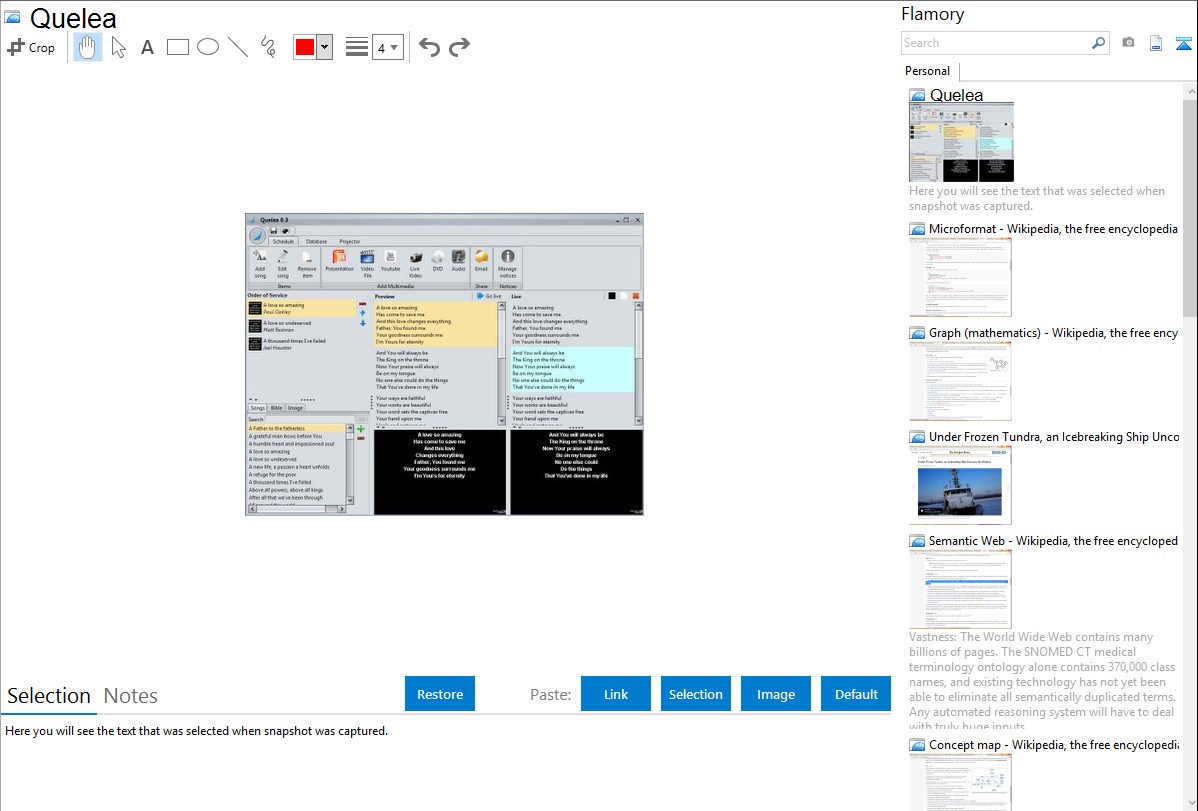1198x811 pixels.
Task: Click the line thickness icon
Action: click(x=356, y=47)
